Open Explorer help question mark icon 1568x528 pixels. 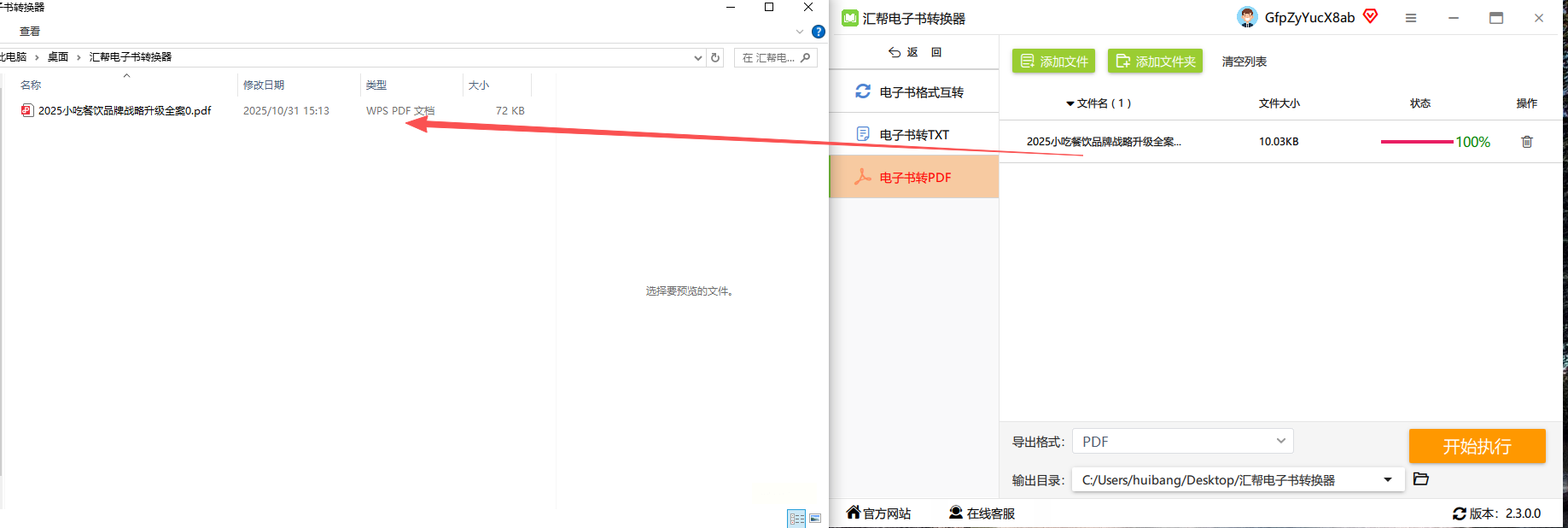pyautogui.click(x=819, y=32)
